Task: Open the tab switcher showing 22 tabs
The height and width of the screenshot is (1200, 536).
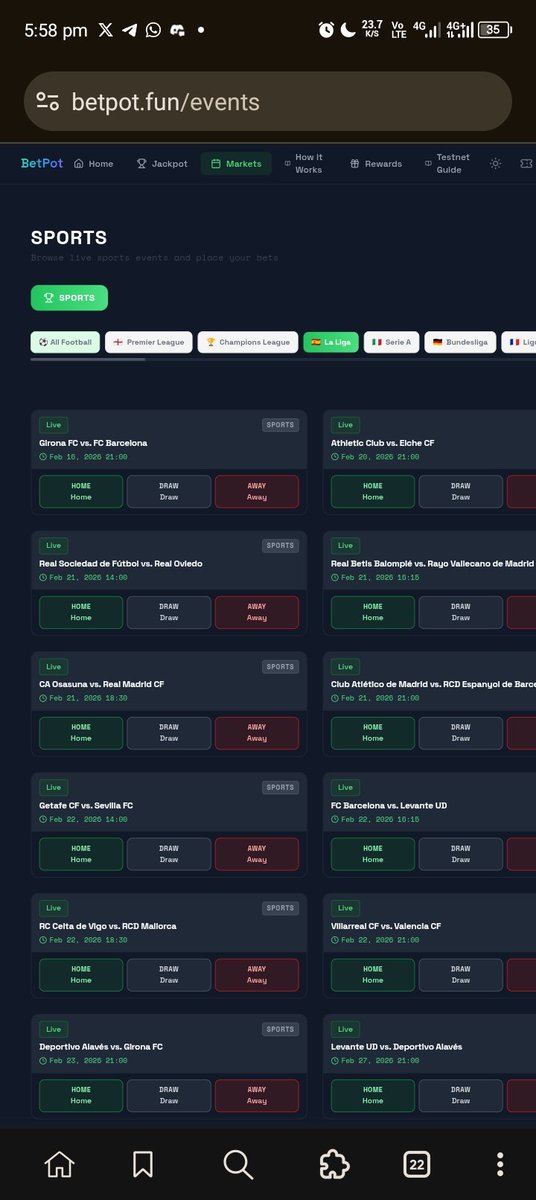Action: coord(416,1165)
